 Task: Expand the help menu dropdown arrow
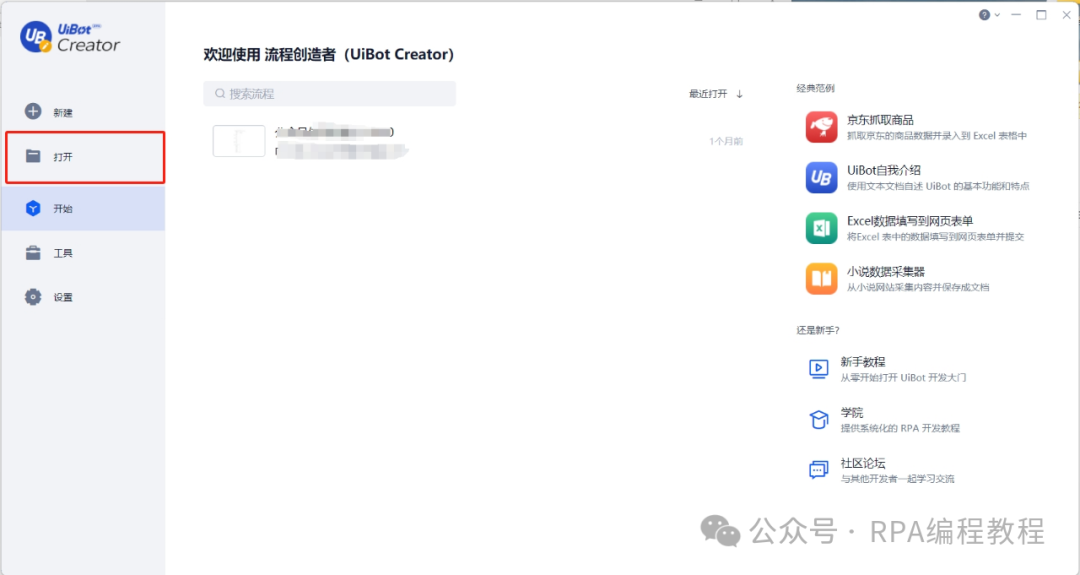[x=997, y=15]
